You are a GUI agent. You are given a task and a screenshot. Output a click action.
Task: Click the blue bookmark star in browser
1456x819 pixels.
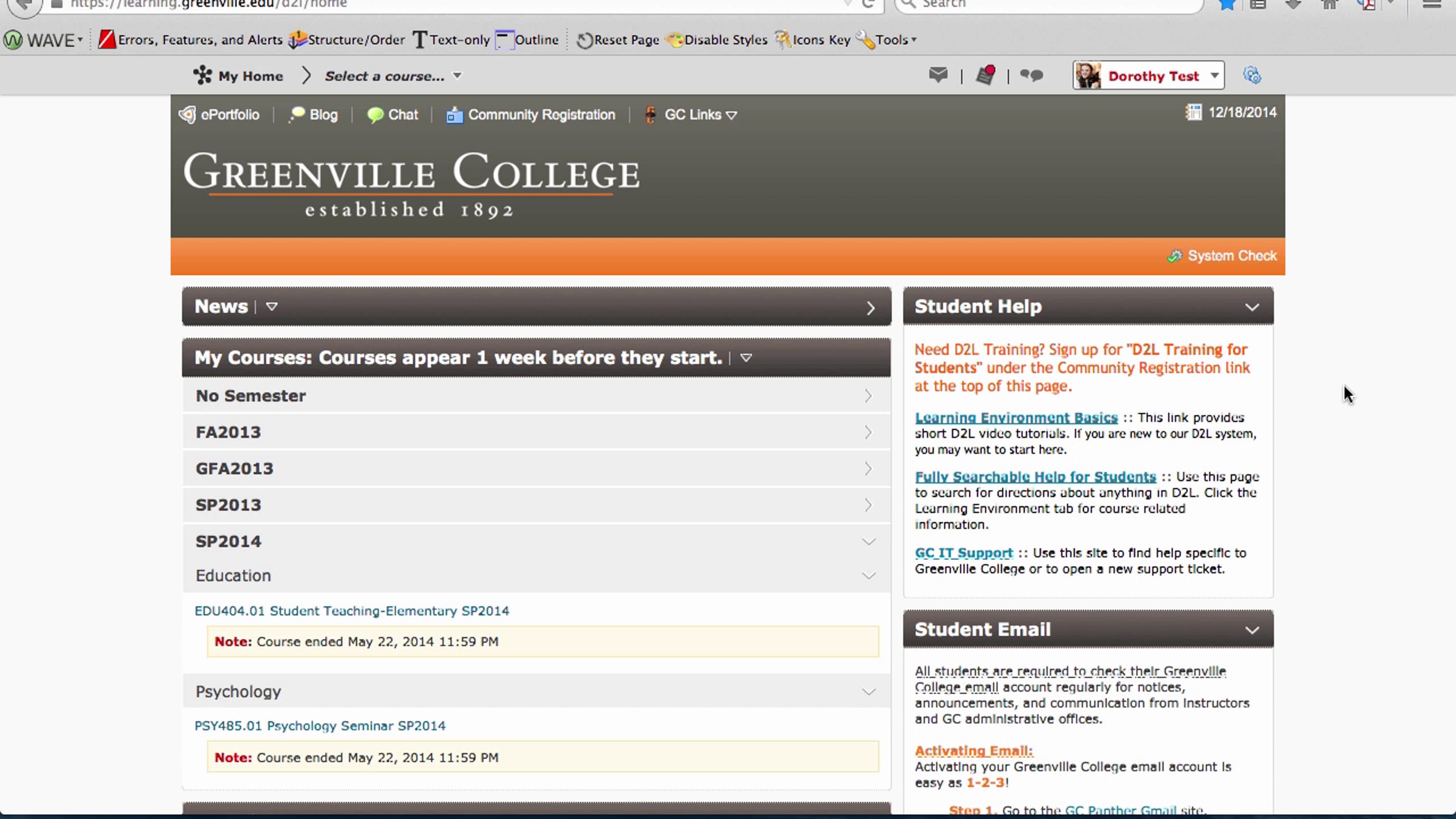1227,5
